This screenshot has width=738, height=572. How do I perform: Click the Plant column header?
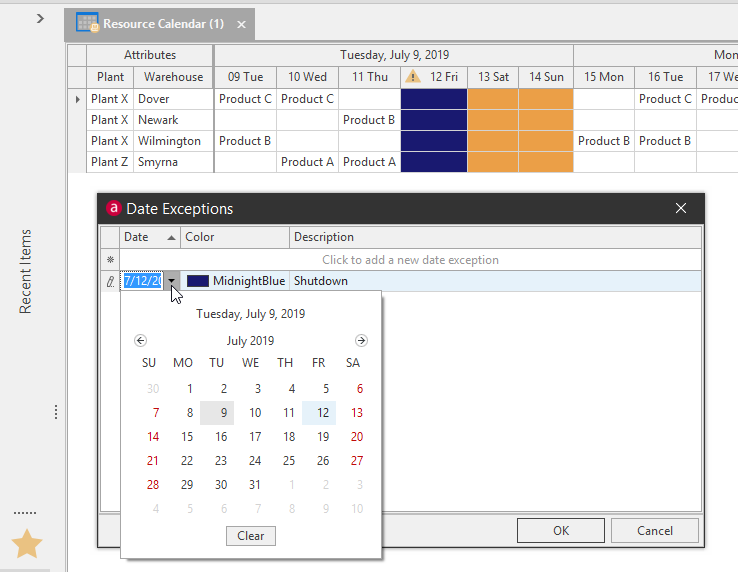[x=110, y=77]
